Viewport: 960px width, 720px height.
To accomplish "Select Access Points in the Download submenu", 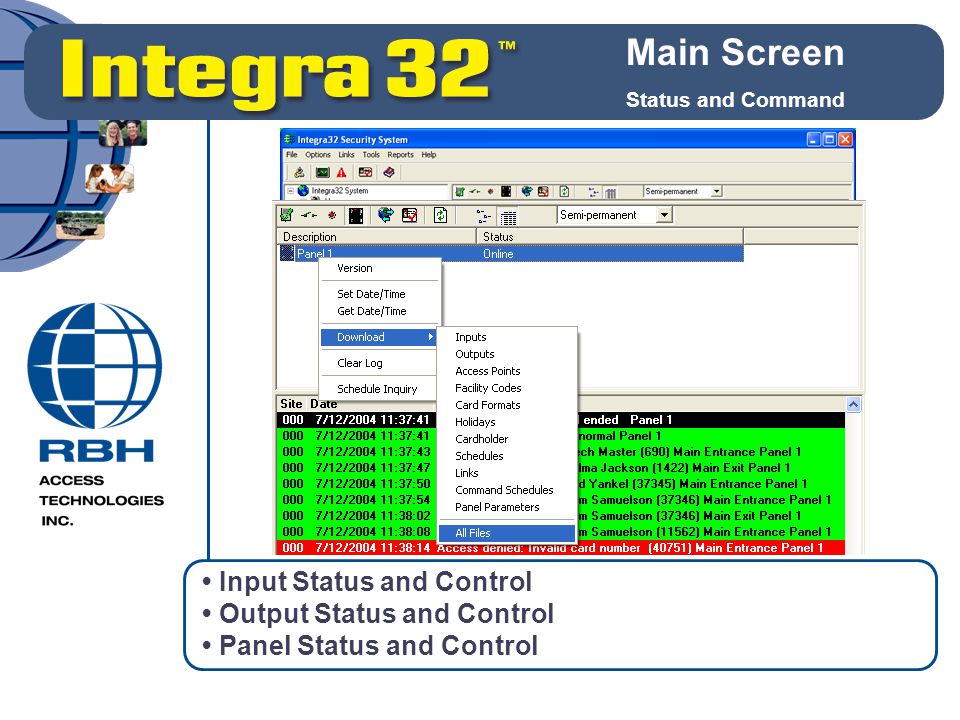I will (507, 371).
